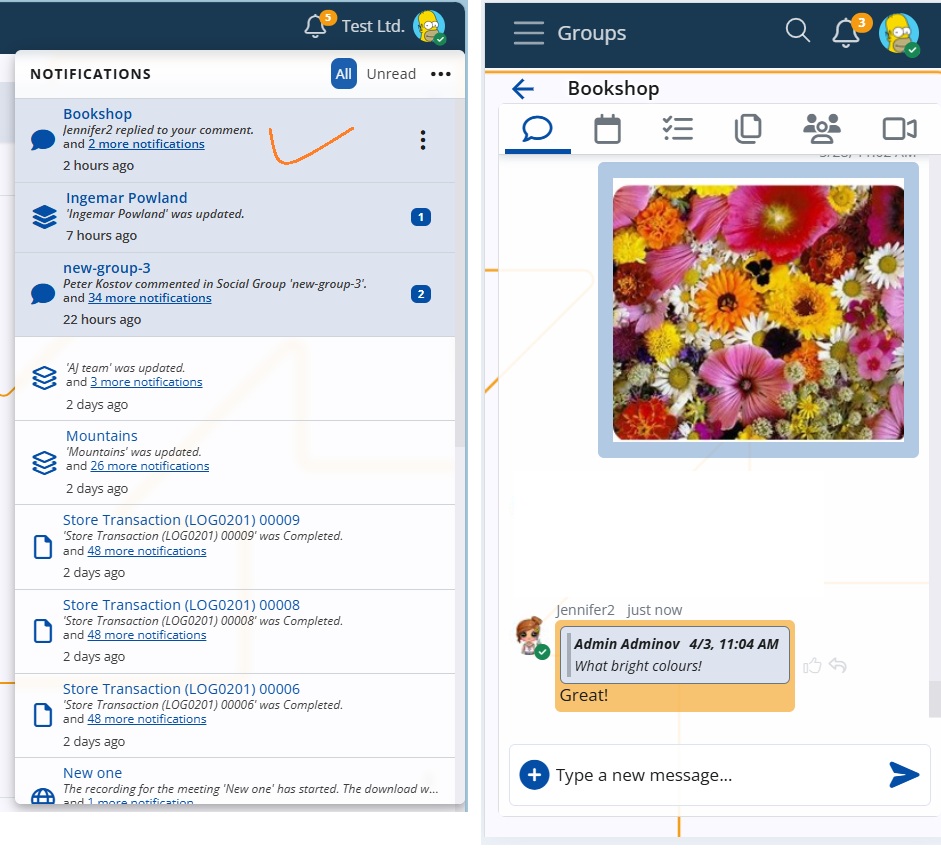Switch to the video meeting tab

tap(899, 129)
